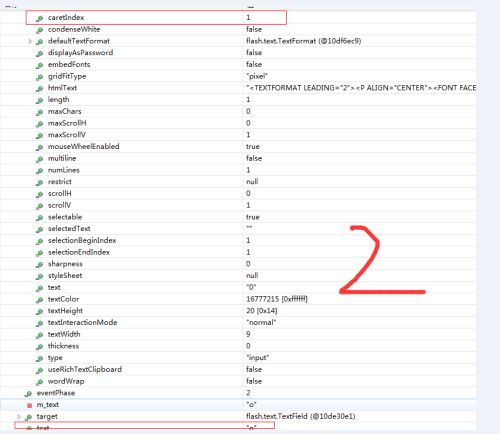Click the value 2 of eventPhase
Screen dimensions: 500x434
(248, 393)
